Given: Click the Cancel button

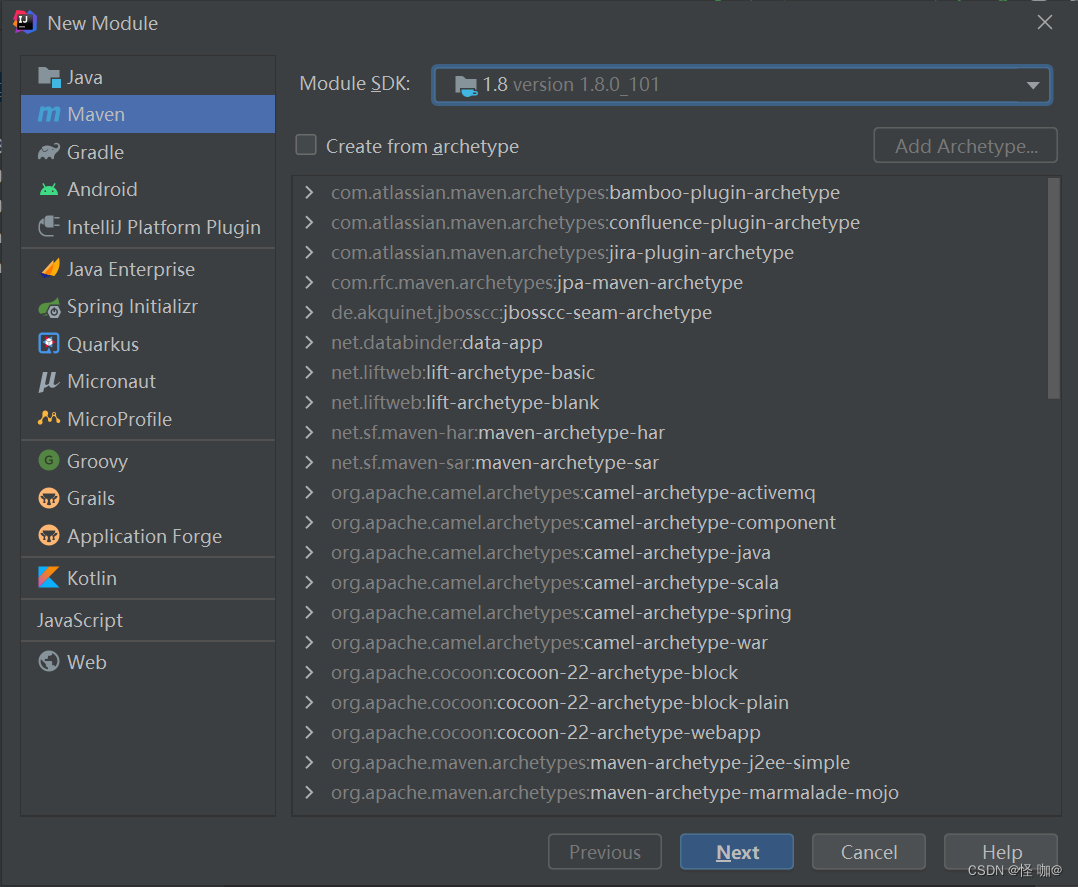Looking at the screenshot, I should (869, 852).
